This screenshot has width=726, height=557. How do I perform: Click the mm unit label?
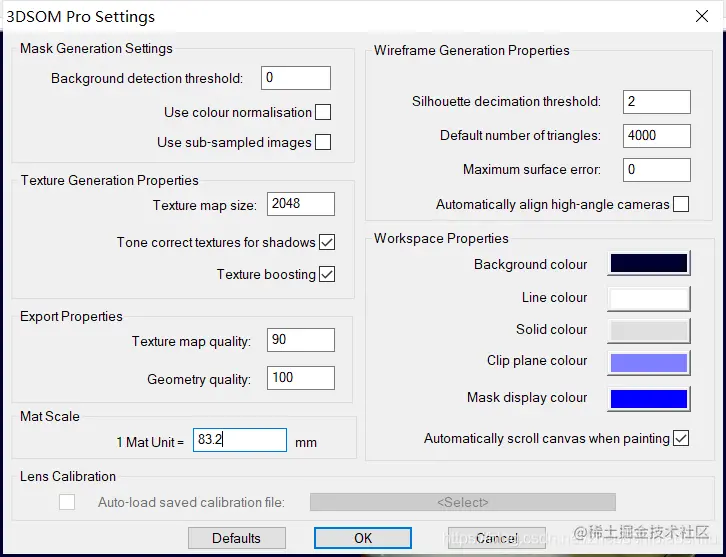pyautogui.click(x=306, y=443)
